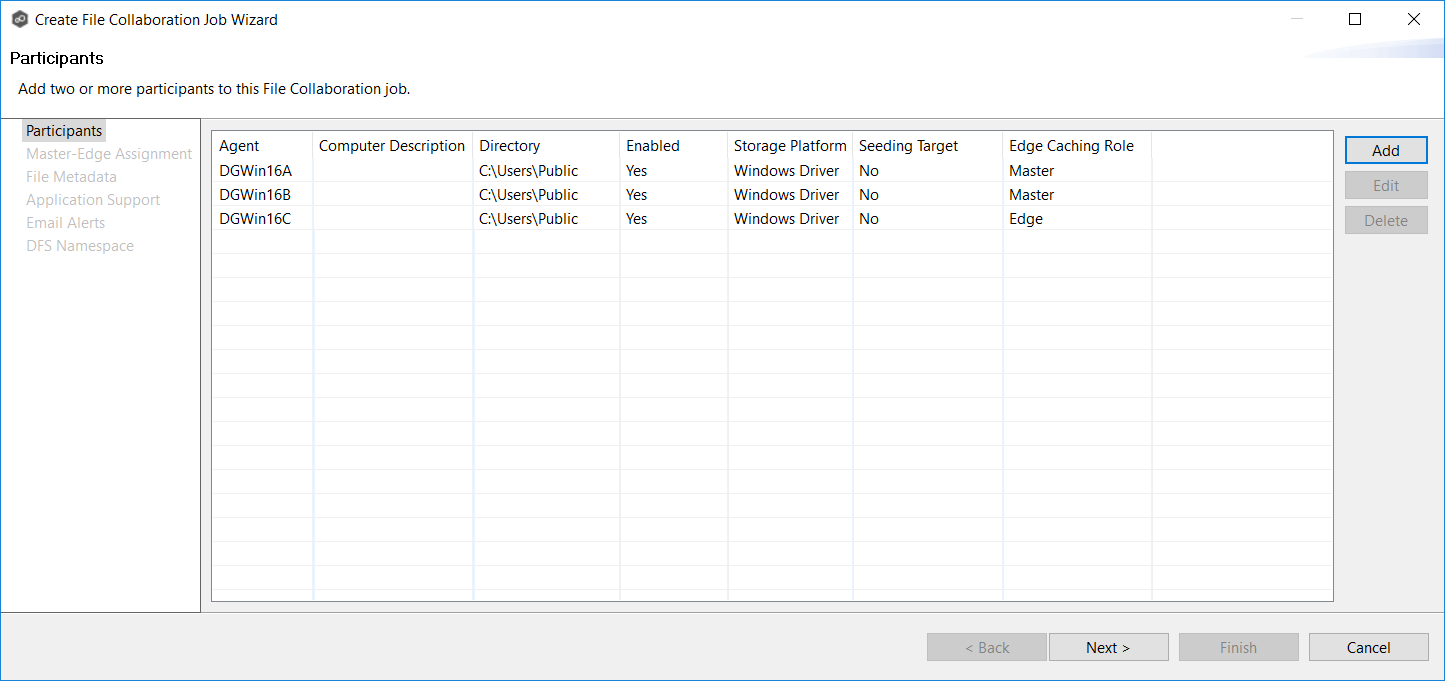The image size is (1445, 681).
Task: Click the Agent column header
Action: point(240,146)
